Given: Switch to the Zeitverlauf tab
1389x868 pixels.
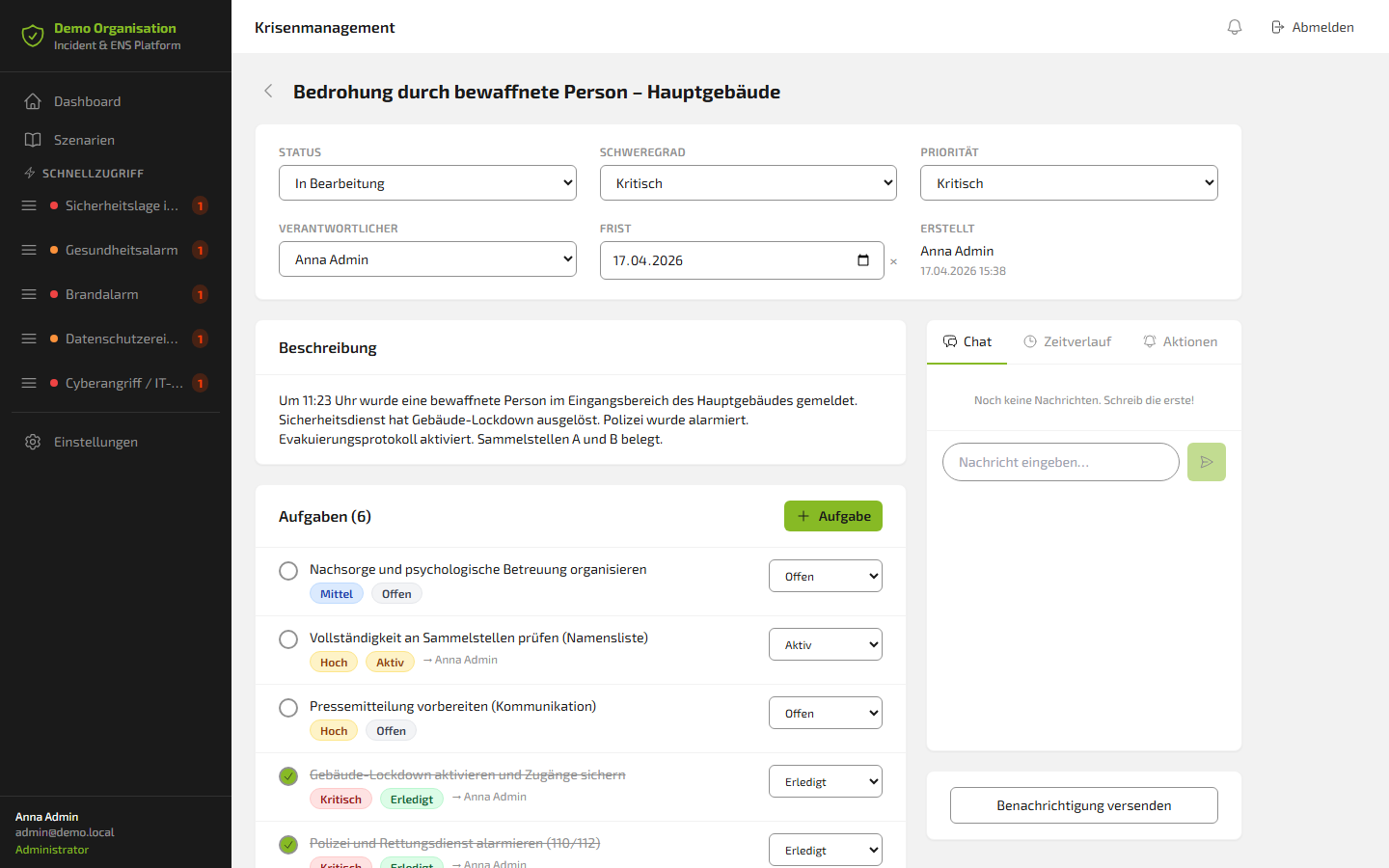Looking at the screenshot, I should [x=1067, y=341].
